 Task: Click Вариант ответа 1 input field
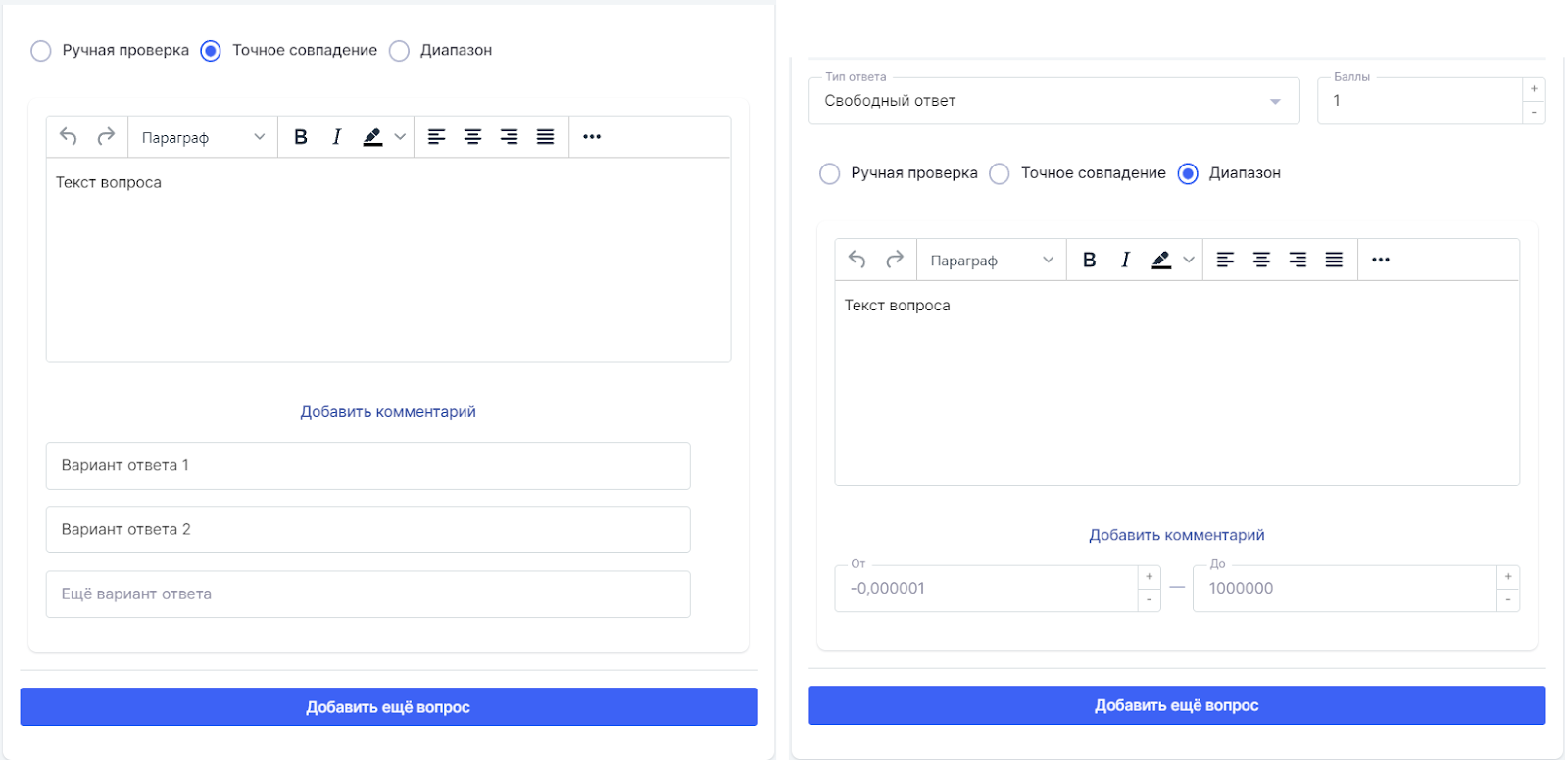[367, 465]
